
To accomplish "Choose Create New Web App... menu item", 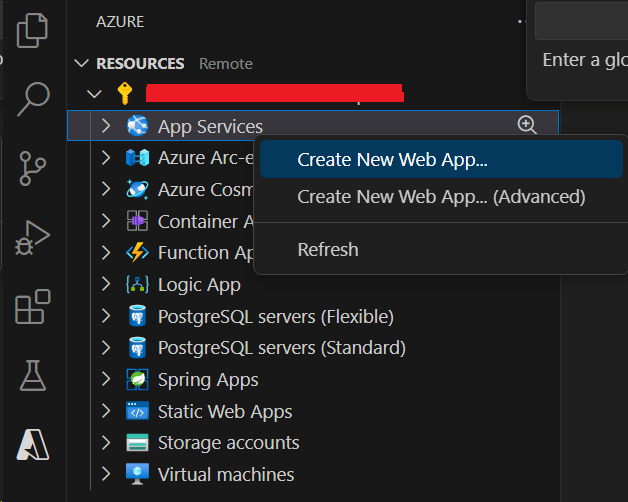I will pyautogui.click(x=392, y=159).
